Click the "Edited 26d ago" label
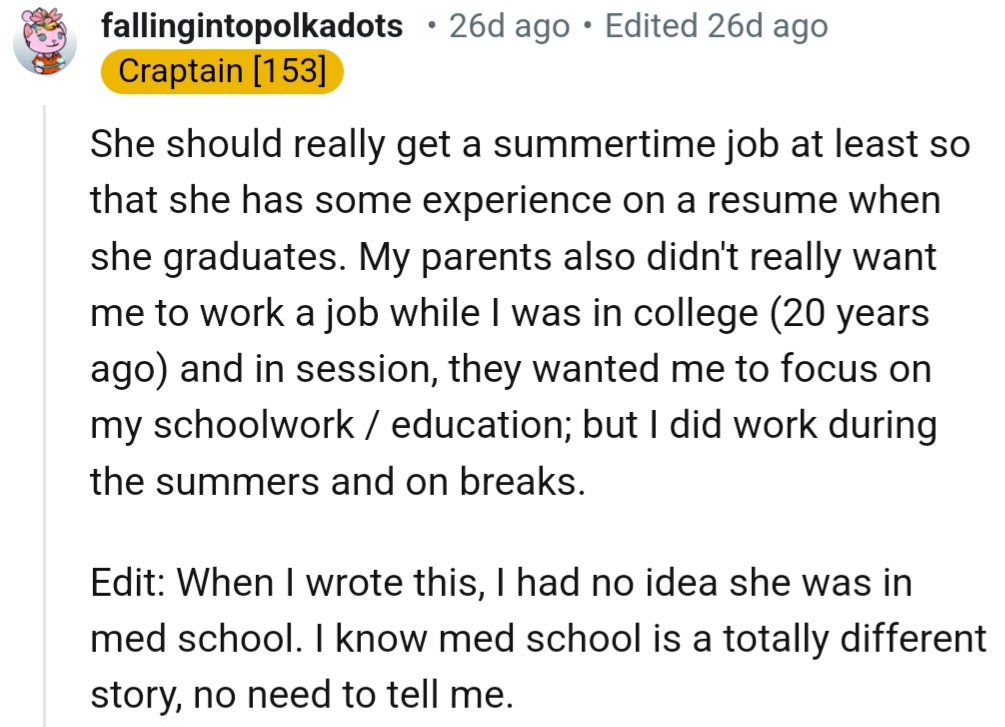The height and width of the screenshot is (727, 1005). tap(716, 27)
